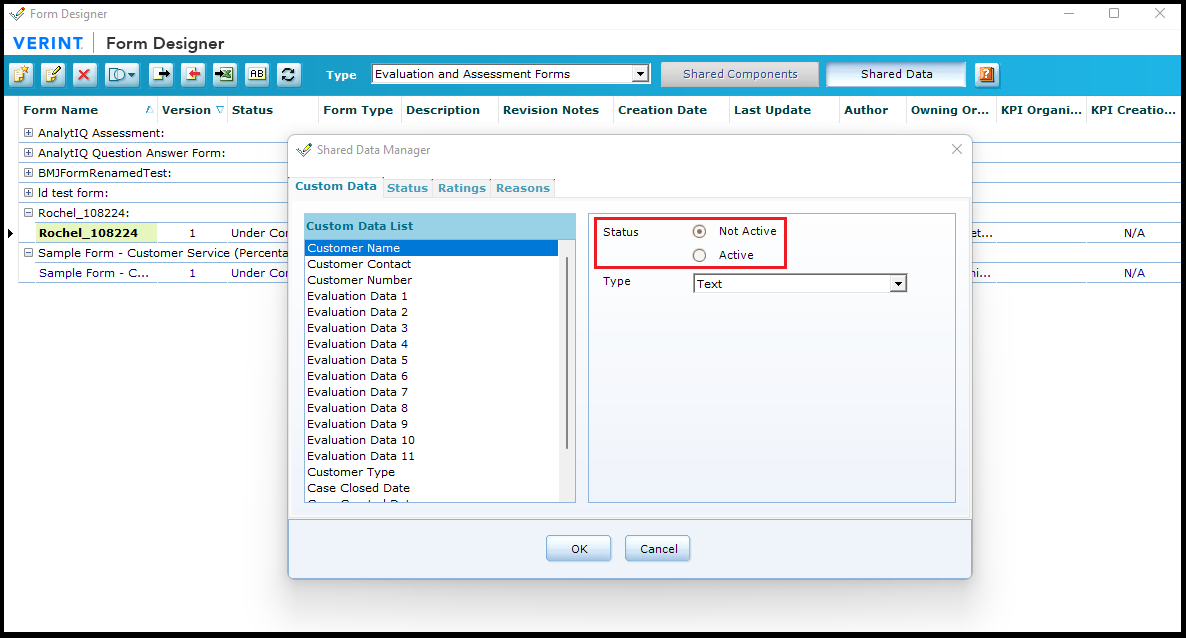Viewport: 1186px width, 638px height.
Task: Select the Not Active radio button
Action: pos(700,232)
